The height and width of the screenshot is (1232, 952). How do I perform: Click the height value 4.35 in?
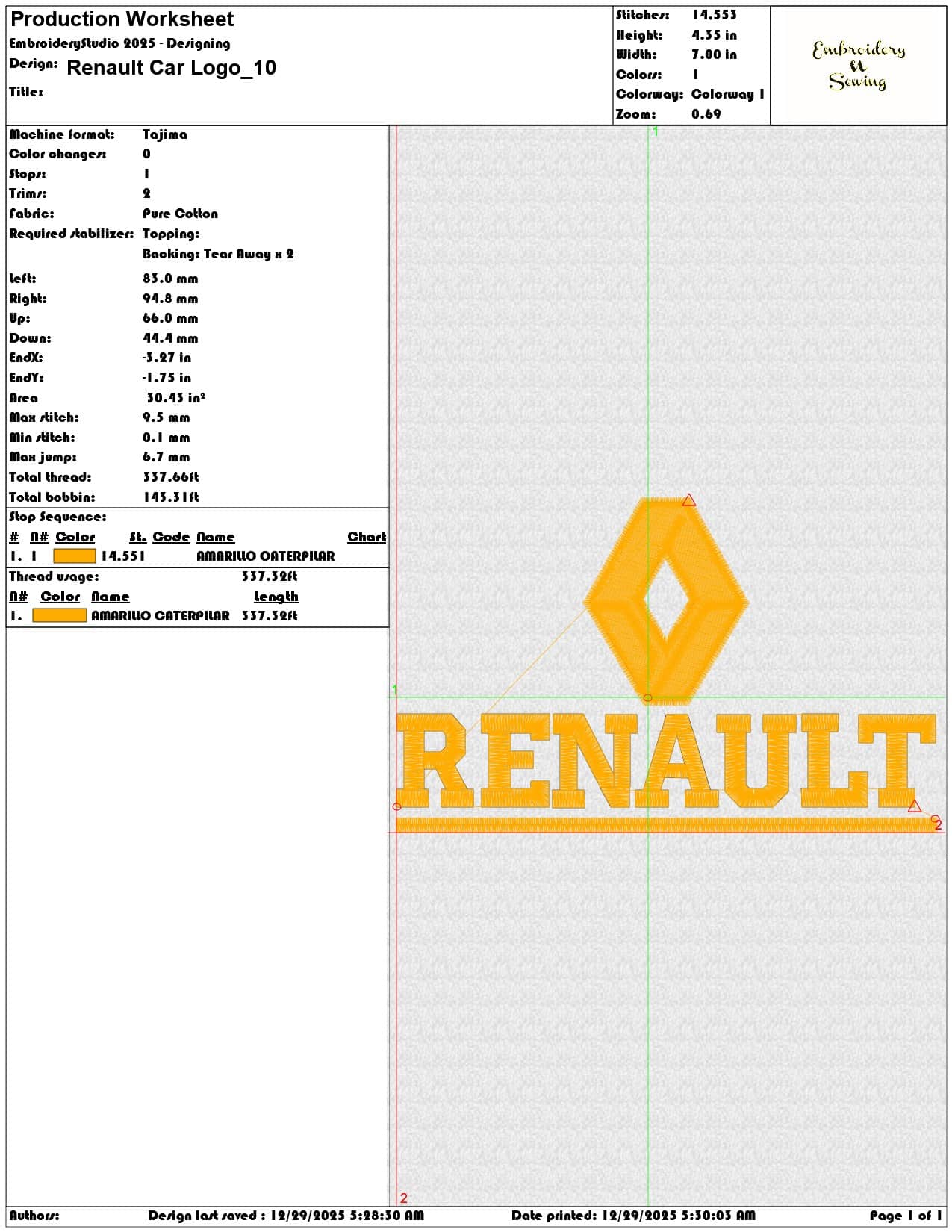[x=714, y=35]
